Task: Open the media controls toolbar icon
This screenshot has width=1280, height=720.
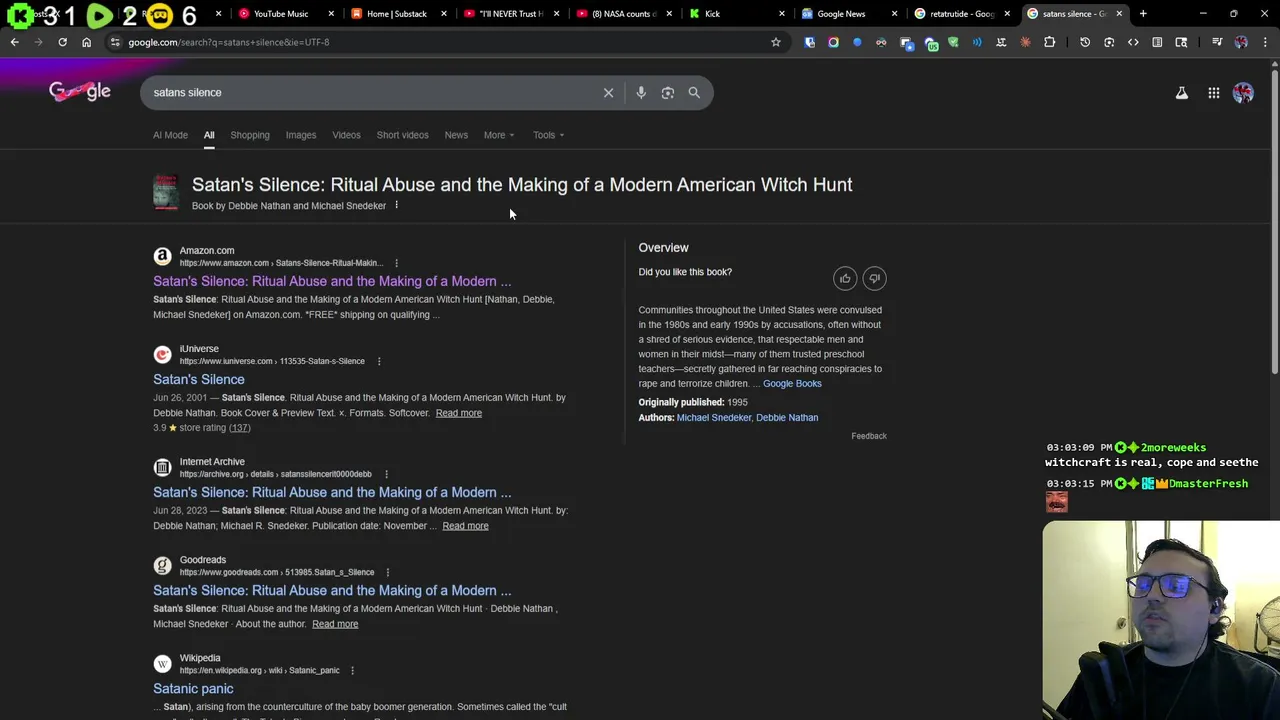Action: point(1217,42)
